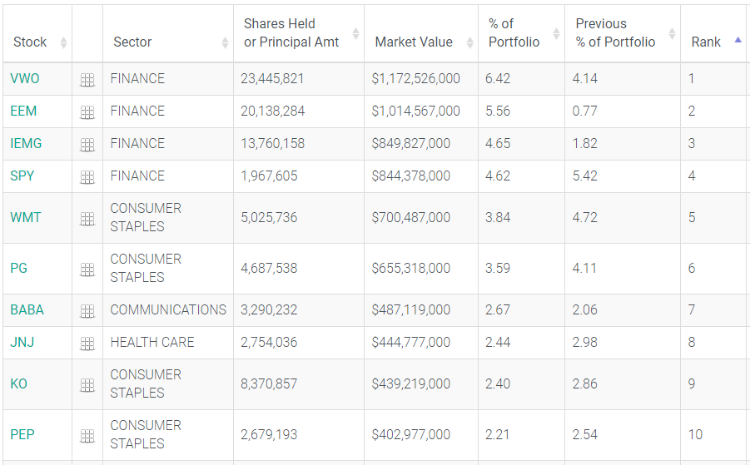Click the grid icon beside EEM
This screenshot has height=465, width=750.
[x=87, y=112]
